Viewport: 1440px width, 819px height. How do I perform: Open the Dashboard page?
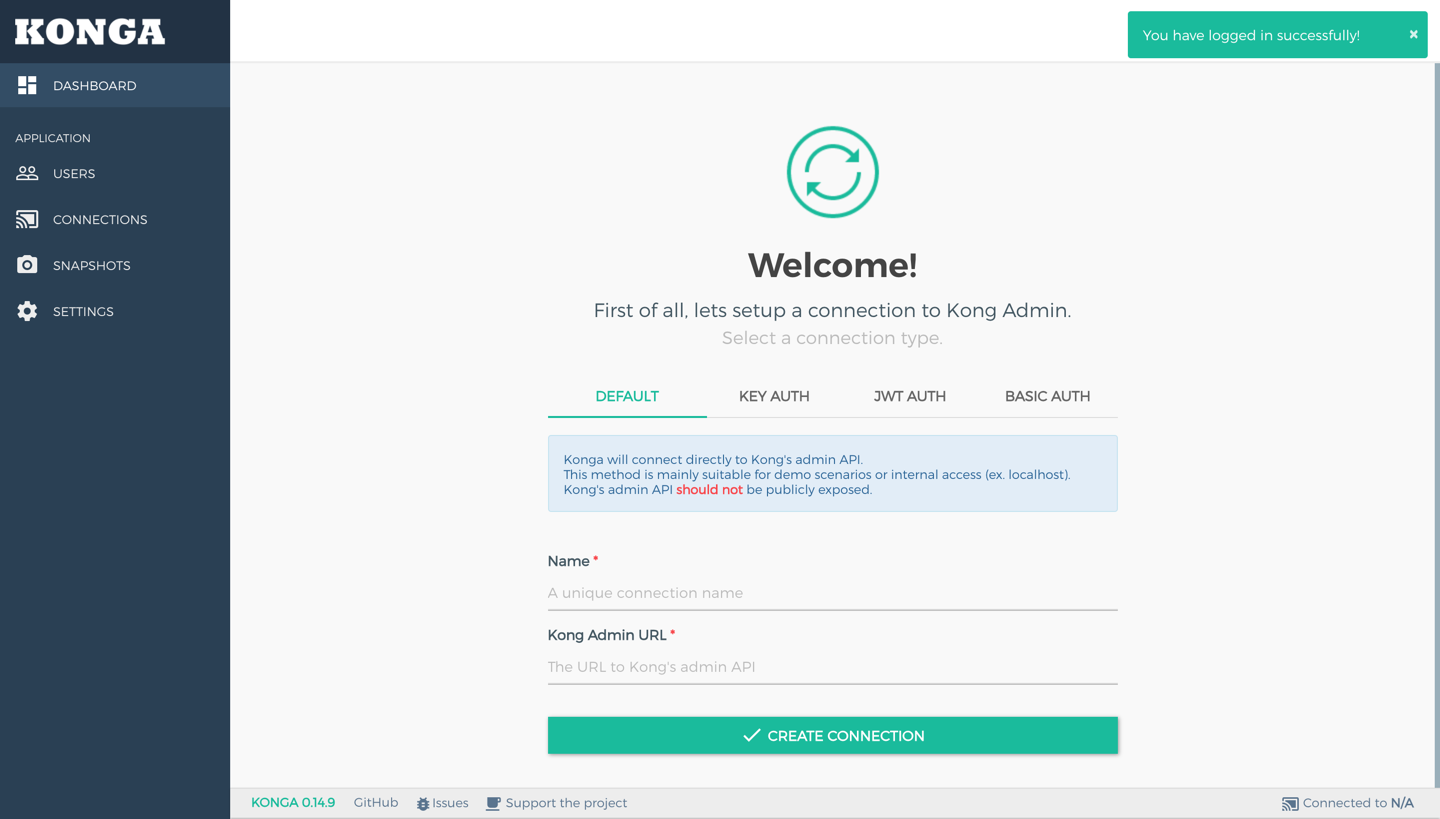[115, 86]
